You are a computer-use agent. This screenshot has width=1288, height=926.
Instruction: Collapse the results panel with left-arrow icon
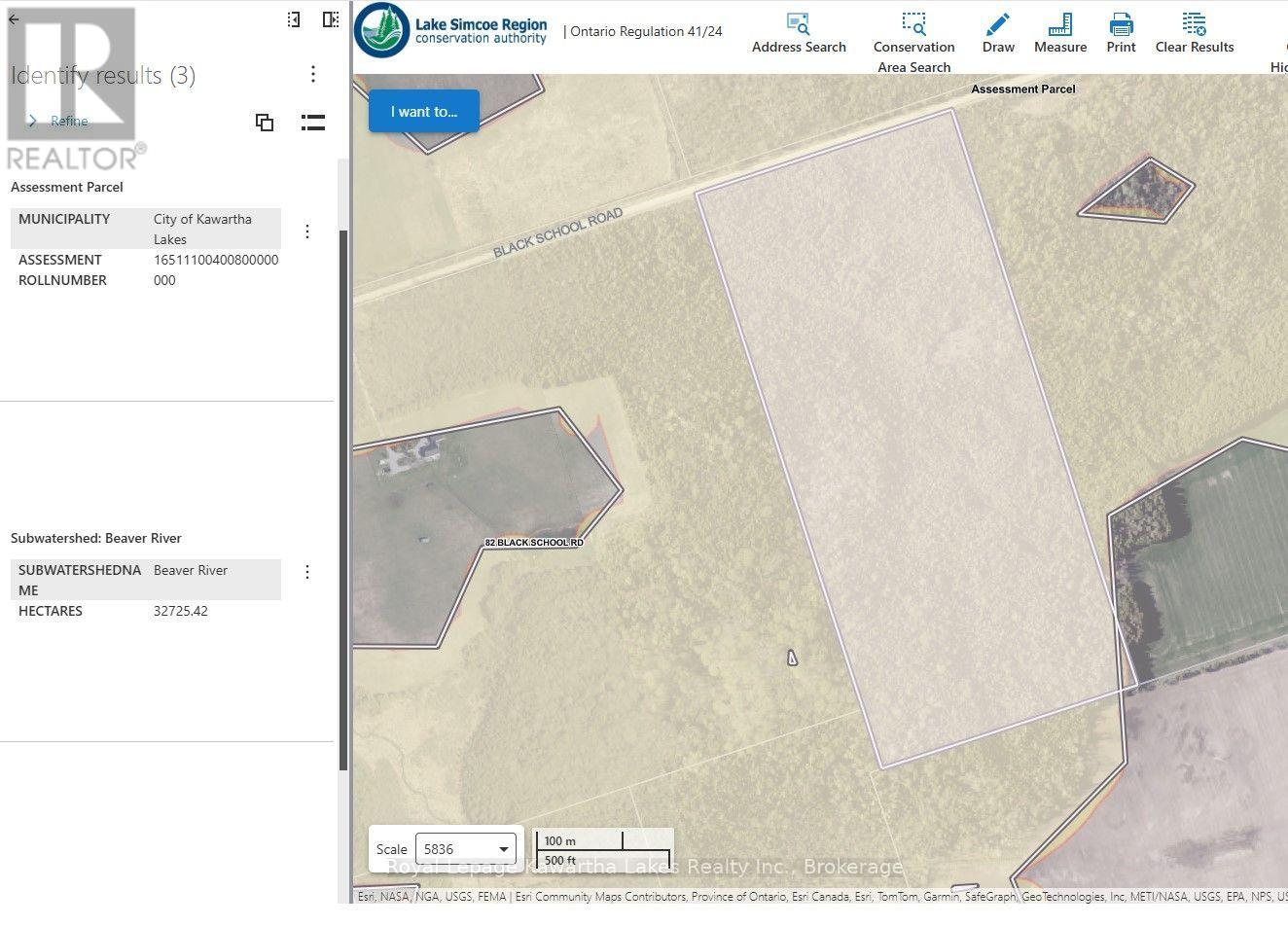coord(294,19)
